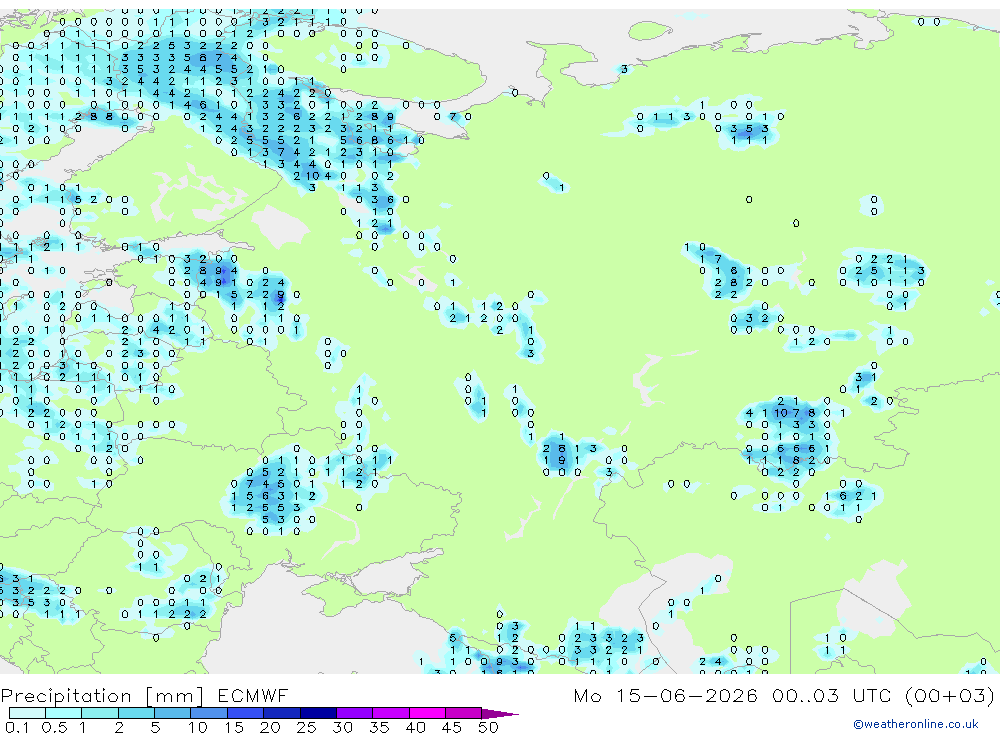1000x733 pixels.
Task: Click the 25–30 mm navy legend swatch
Action: point(318,713)
